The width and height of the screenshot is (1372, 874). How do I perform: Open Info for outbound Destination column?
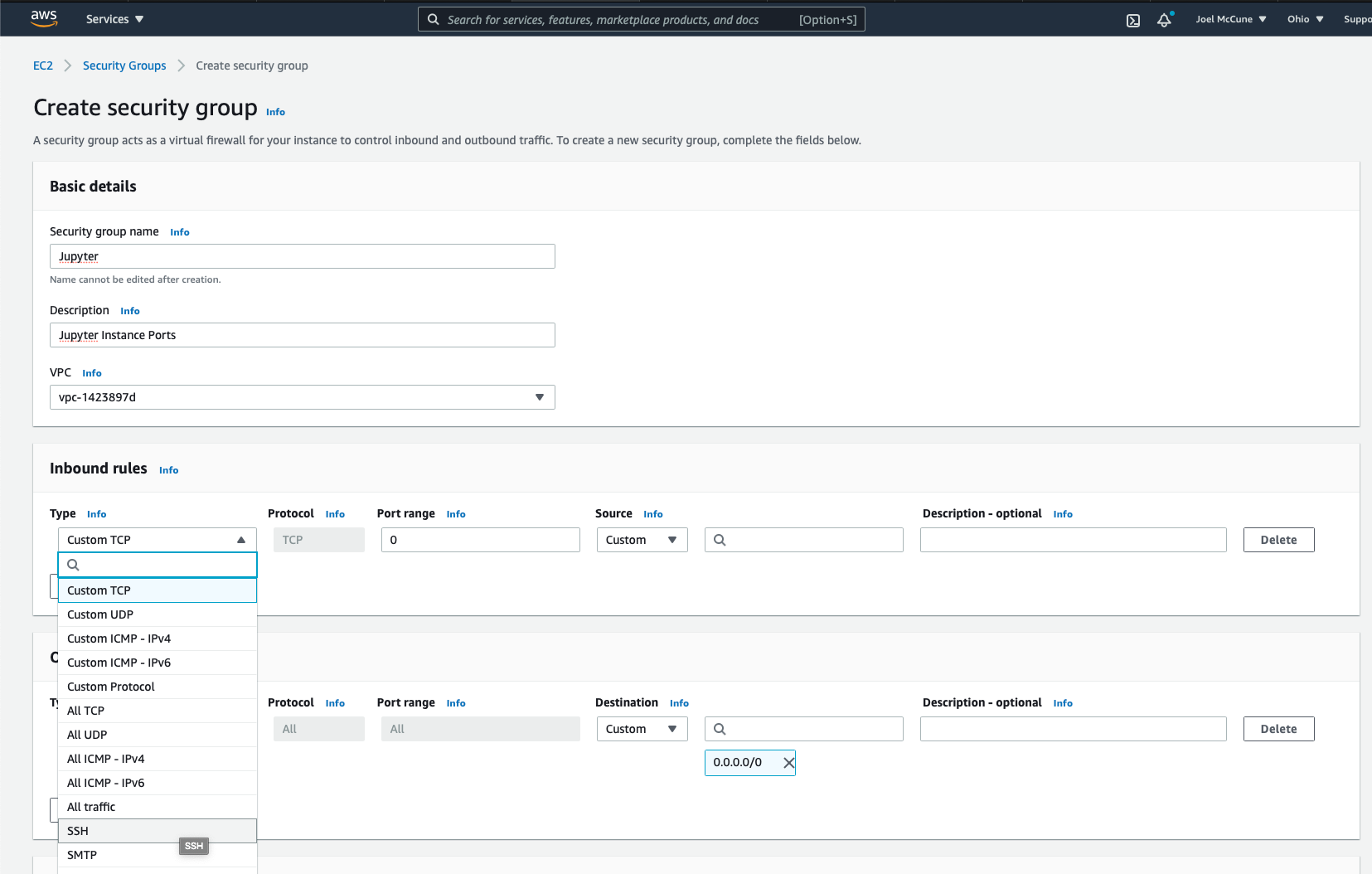tap(679, 703)
